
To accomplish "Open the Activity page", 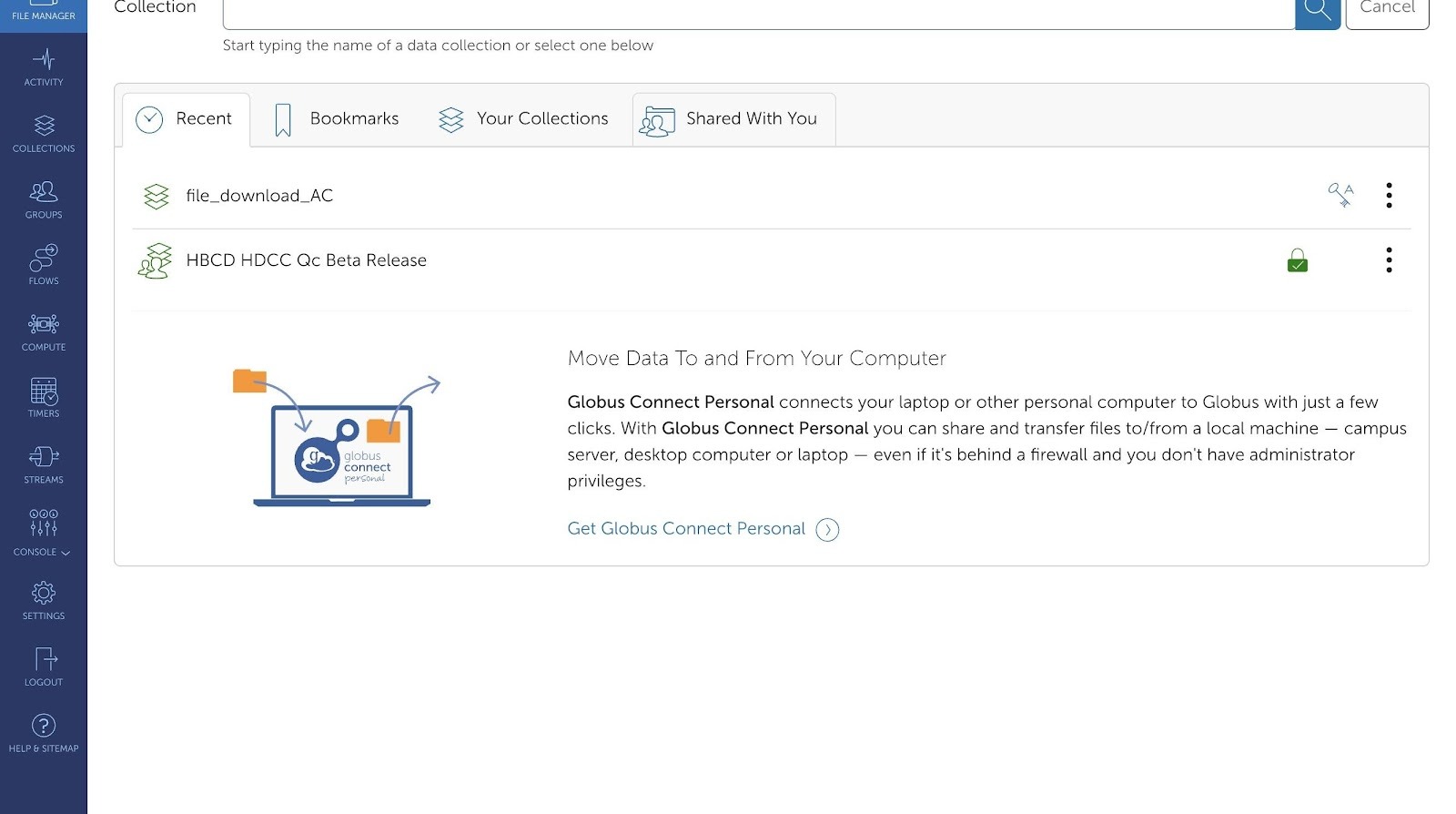I will [x=44, y=68].
